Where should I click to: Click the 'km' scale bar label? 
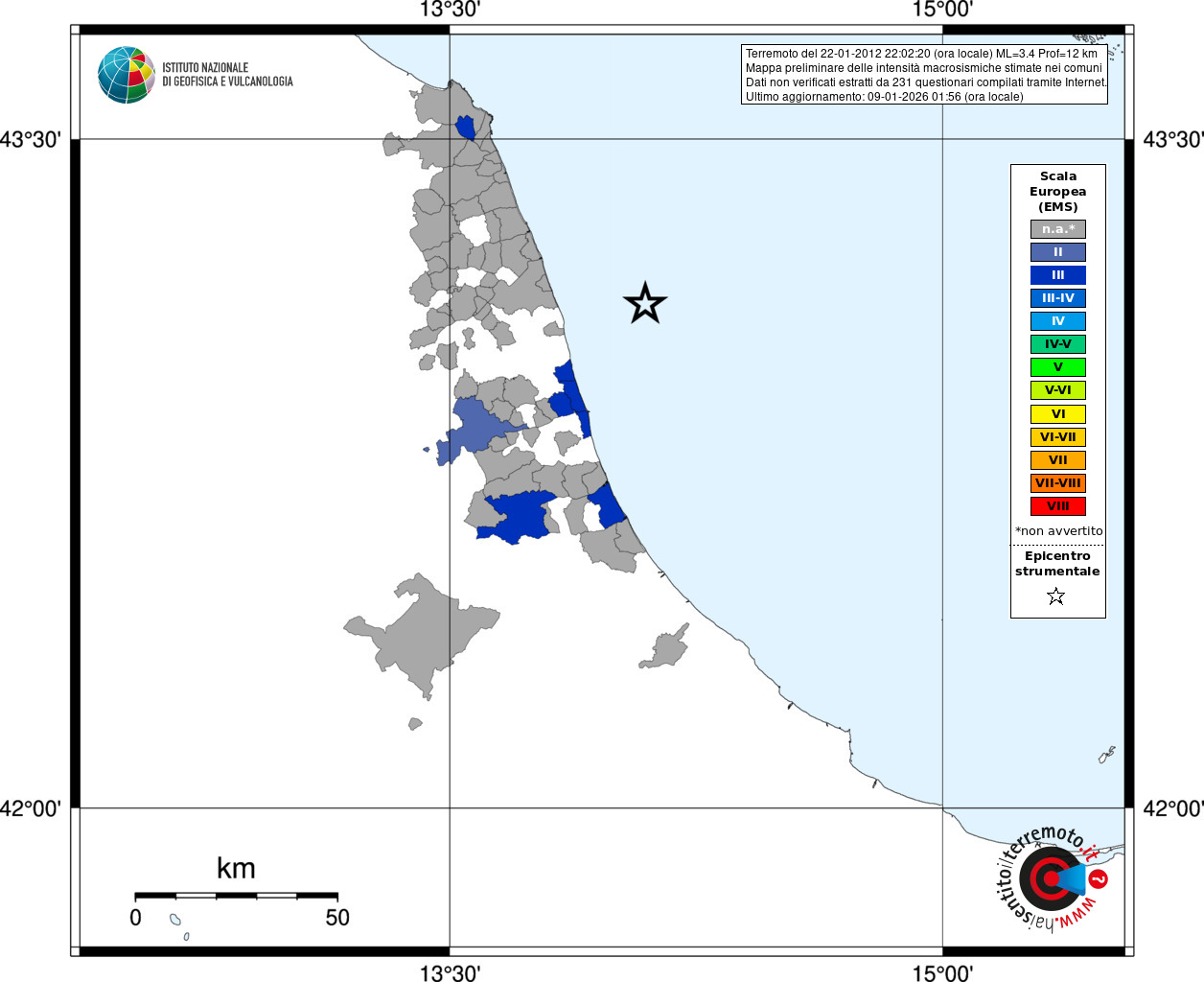pos(236,869)
